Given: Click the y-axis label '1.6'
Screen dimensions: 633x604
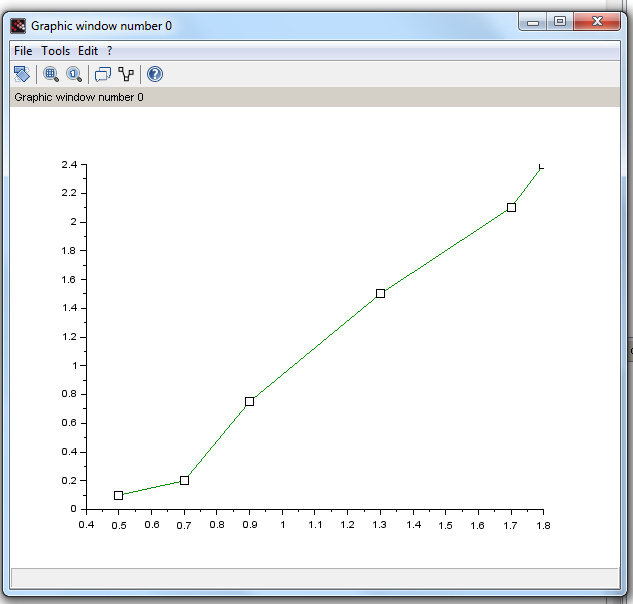Looking at the screenshot, I should pos(69,279).
